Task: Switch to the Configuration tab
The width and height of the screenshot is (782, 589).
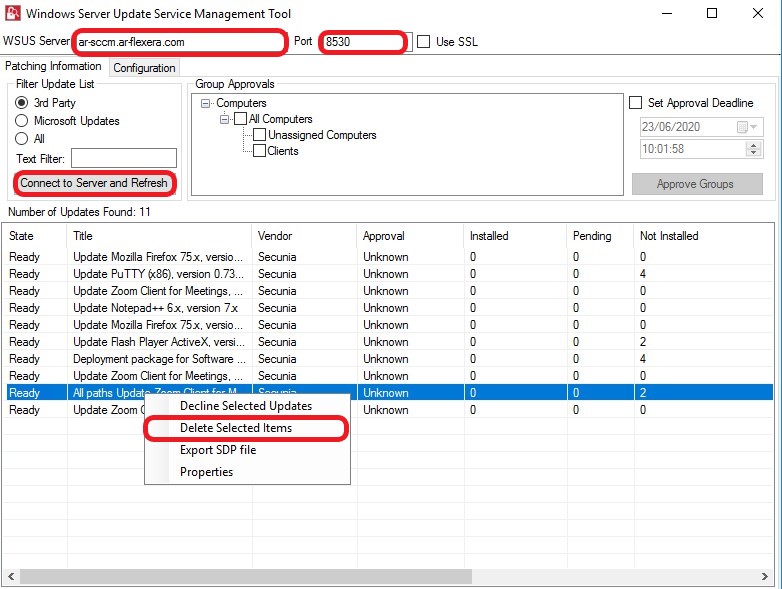Action: pyautogui.click(x=144, y=68)
